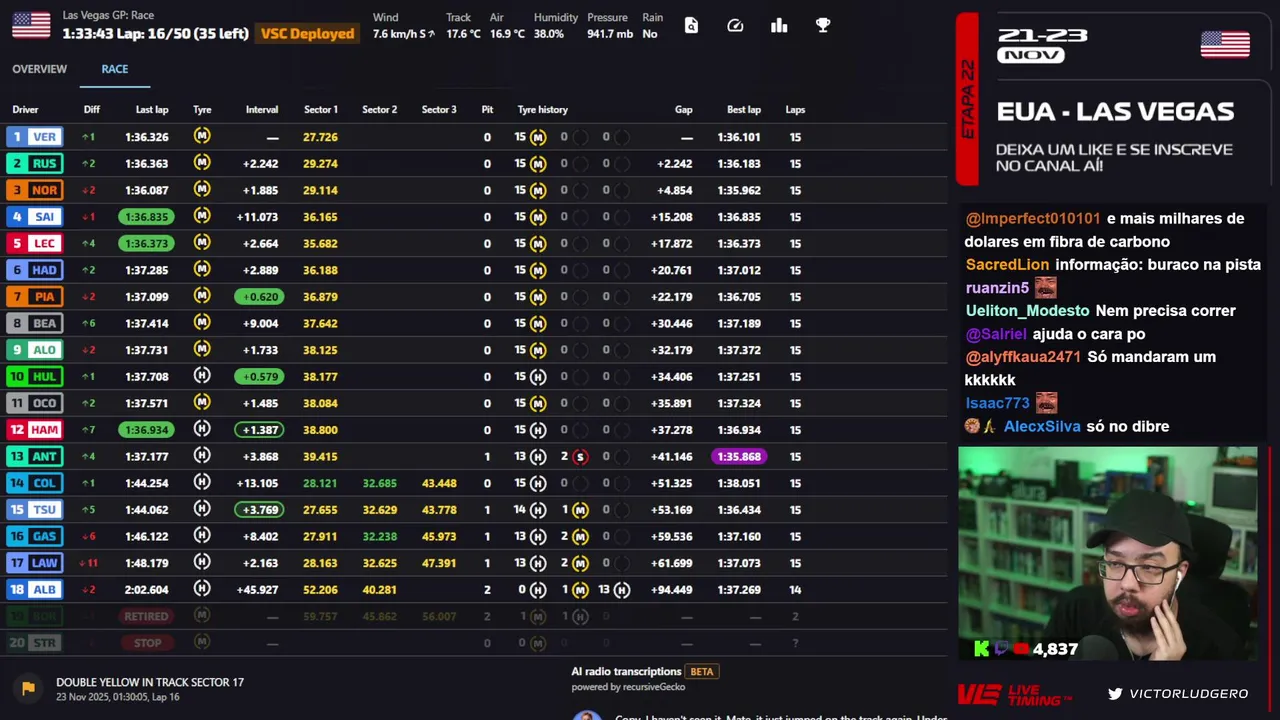The image size is (1280, 720).
Task: Switch to the OVERVIEW tab
Action: pyautogui.click(x=40, y=69)
